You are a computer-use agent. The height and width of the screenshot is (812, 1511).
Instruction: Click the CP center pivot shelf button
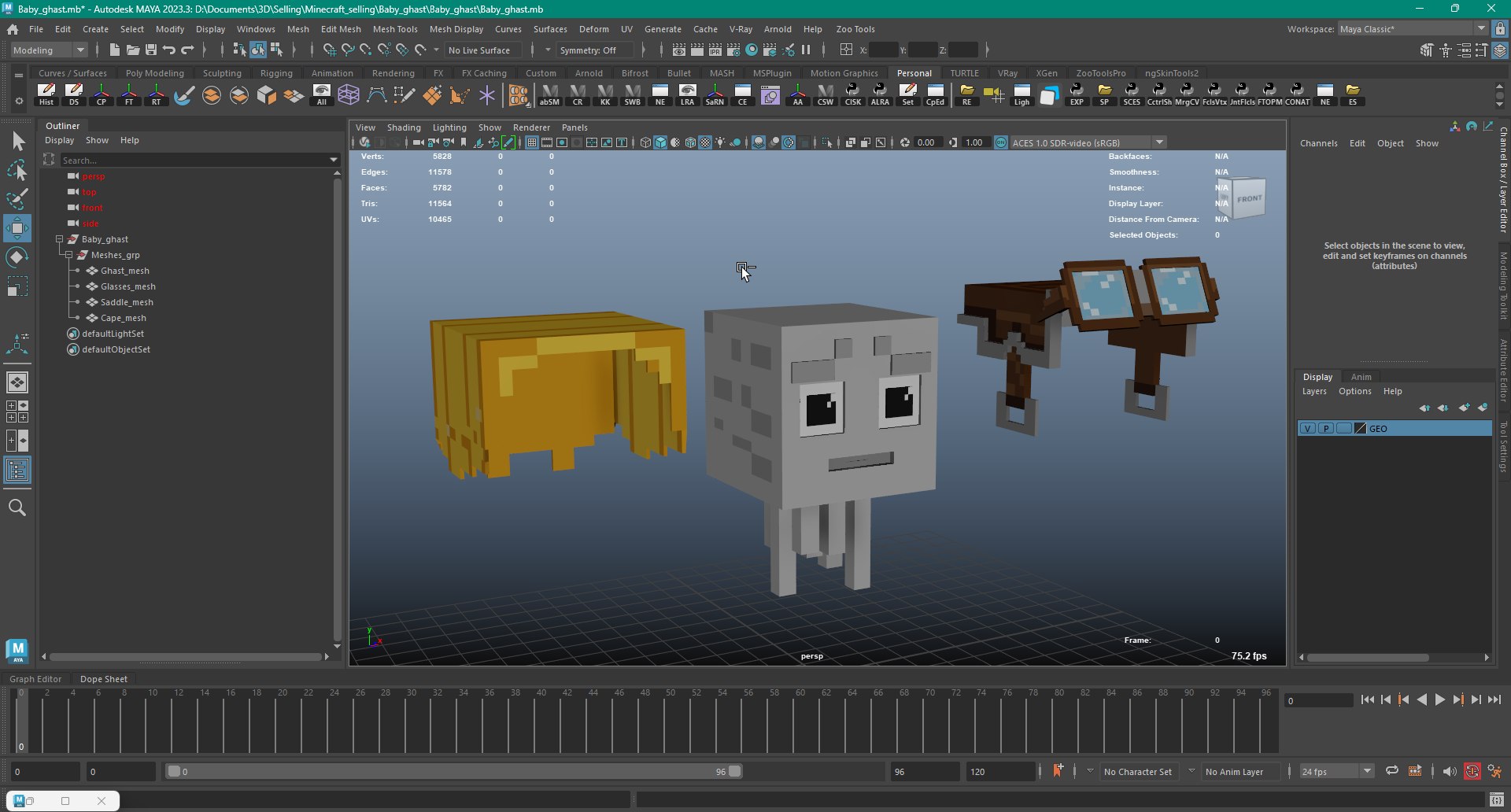(102, 94)
